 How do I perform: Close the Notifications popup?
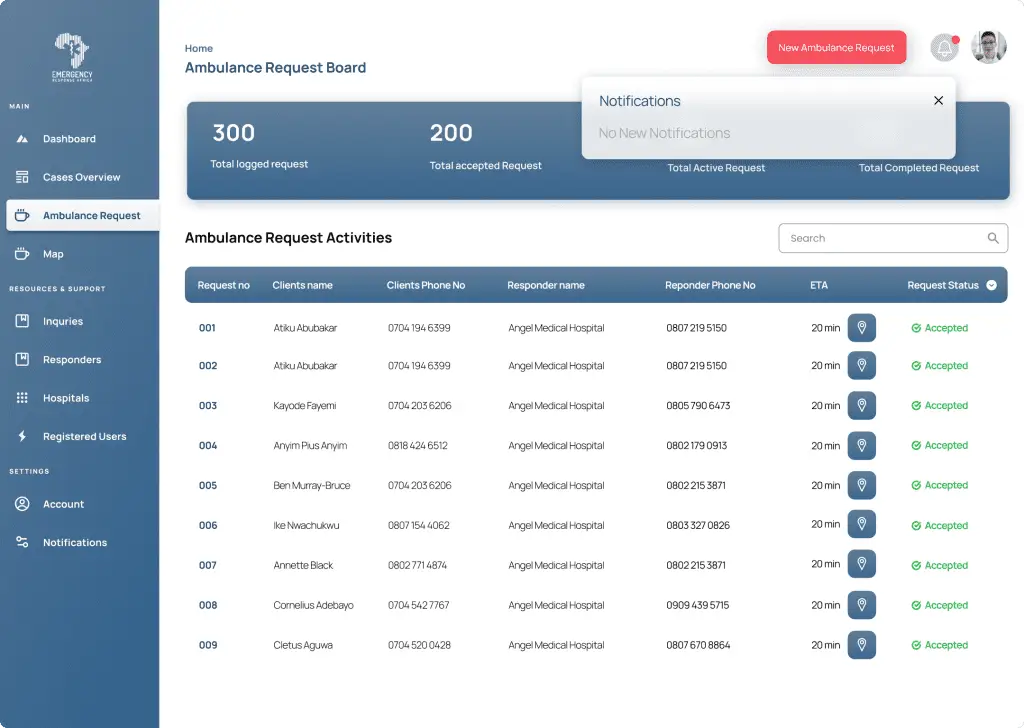[x=938, y=101]
